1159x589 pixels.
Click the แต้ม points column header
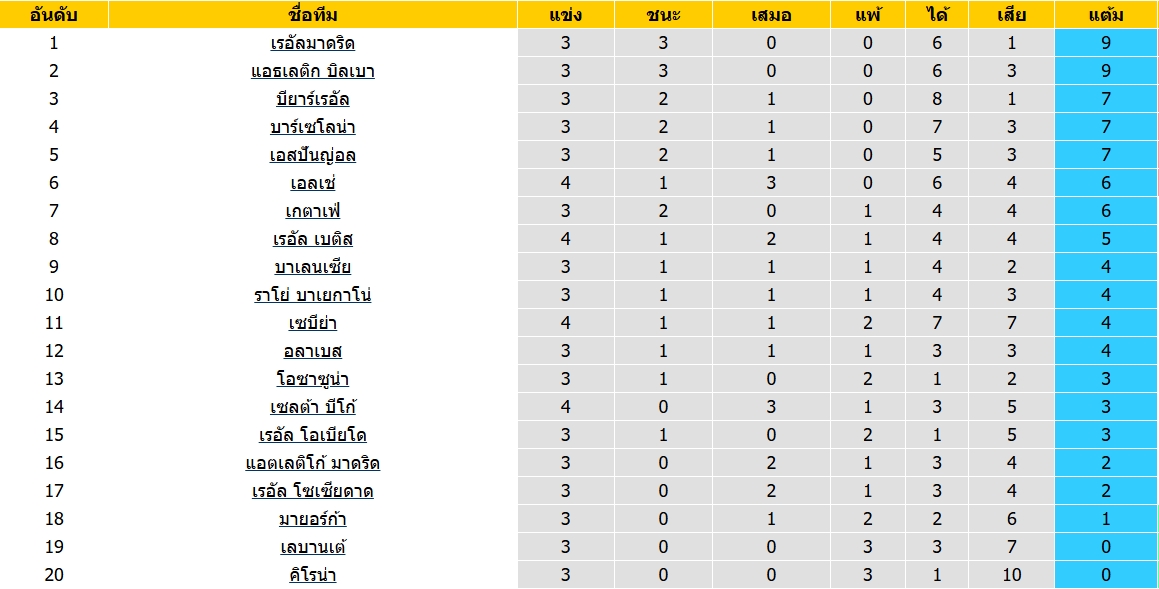click(1104, 15)
